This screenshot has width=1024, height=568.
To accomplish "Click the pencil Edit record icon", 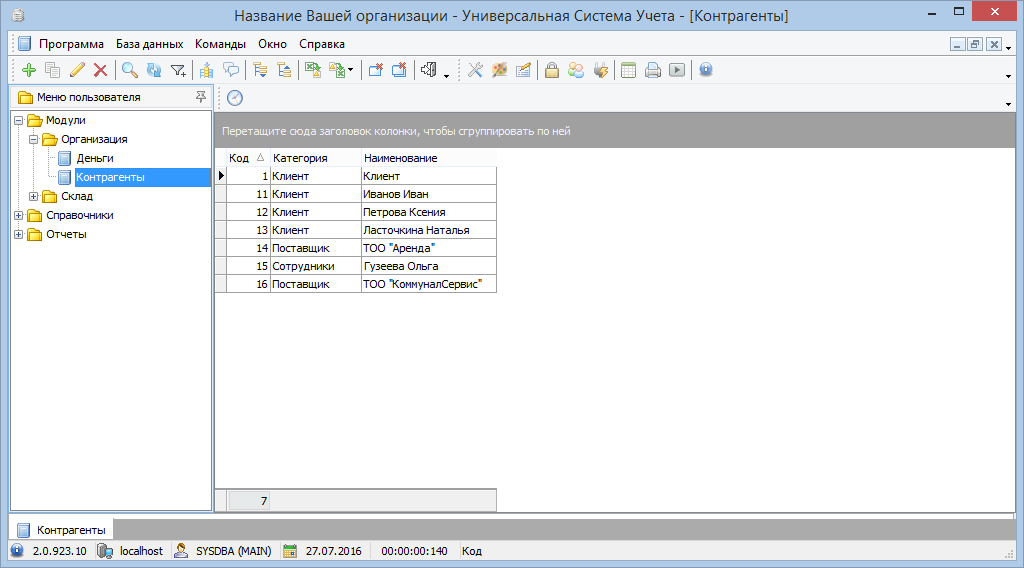I will click(x=77, y=70).
